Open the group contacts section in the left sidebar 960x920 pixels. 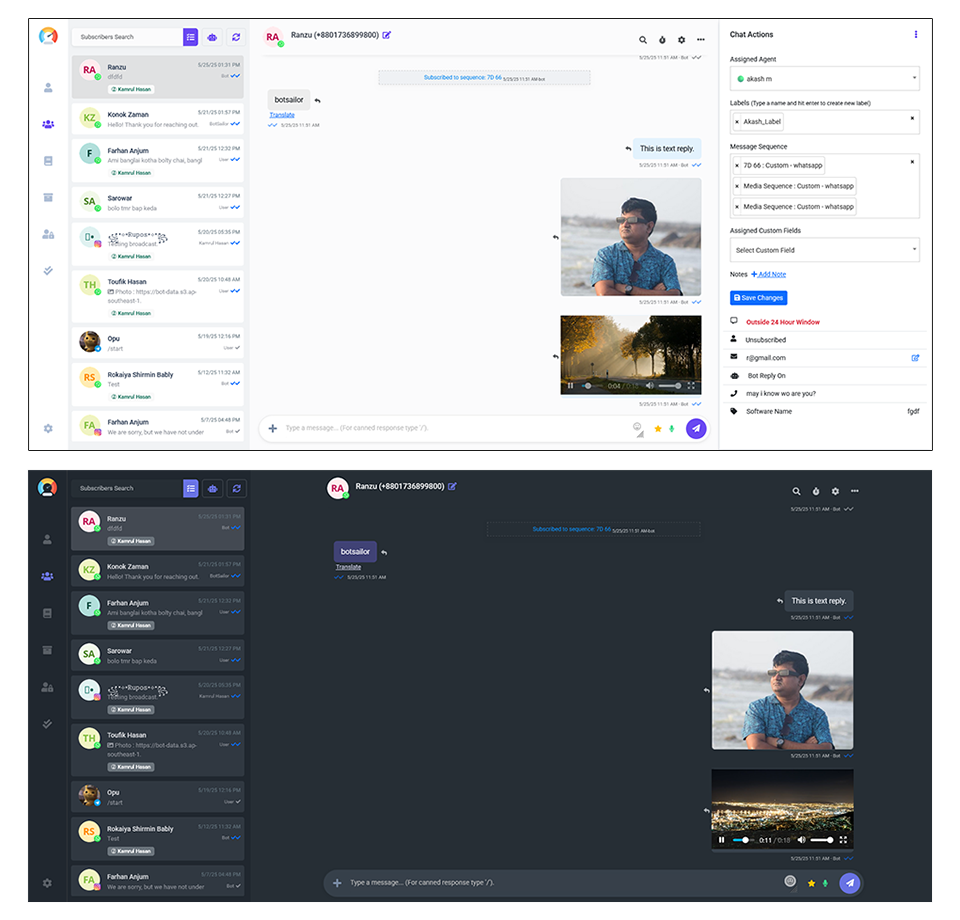(x=47, y=124)
